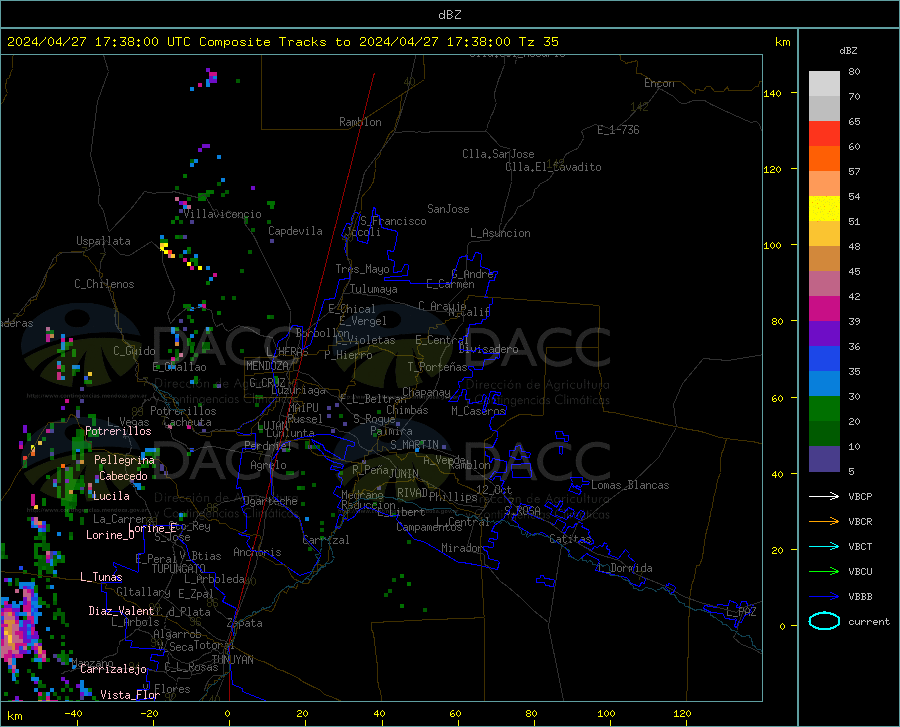Click the Pellegrina map label
The width and height of the screenshot is (900, 727).
(x=125, y=460)
